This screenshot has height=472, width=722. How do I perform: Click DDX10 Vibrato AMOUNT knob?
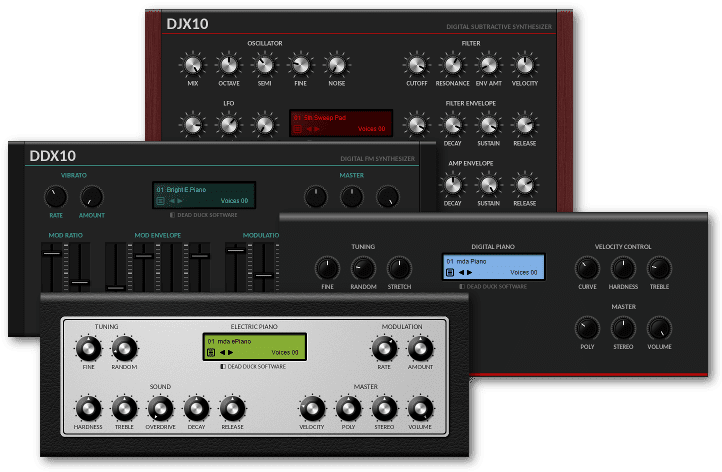(92, 197)
